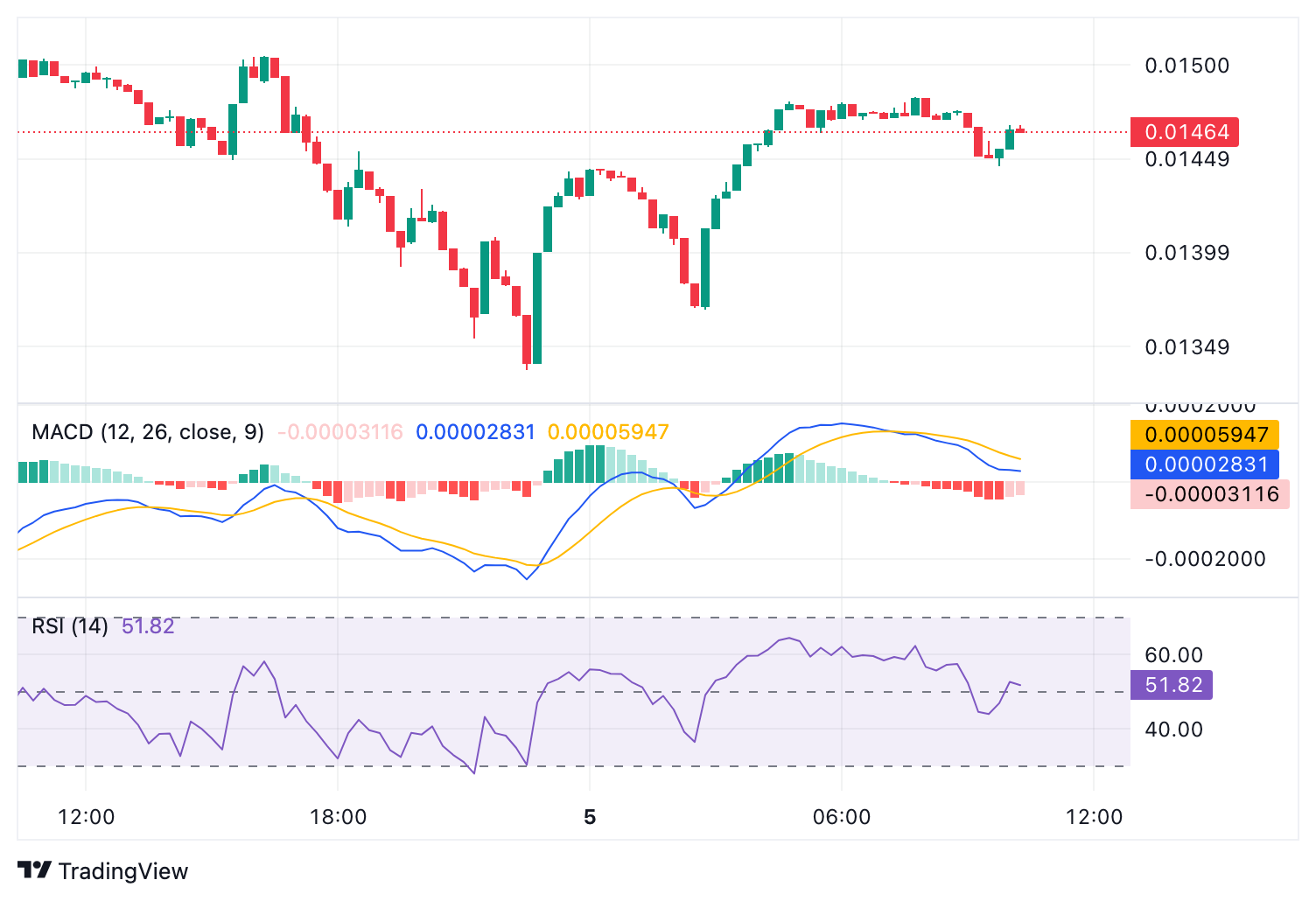Click the 60.00 RSI axis level

(x=1173, y=655)
